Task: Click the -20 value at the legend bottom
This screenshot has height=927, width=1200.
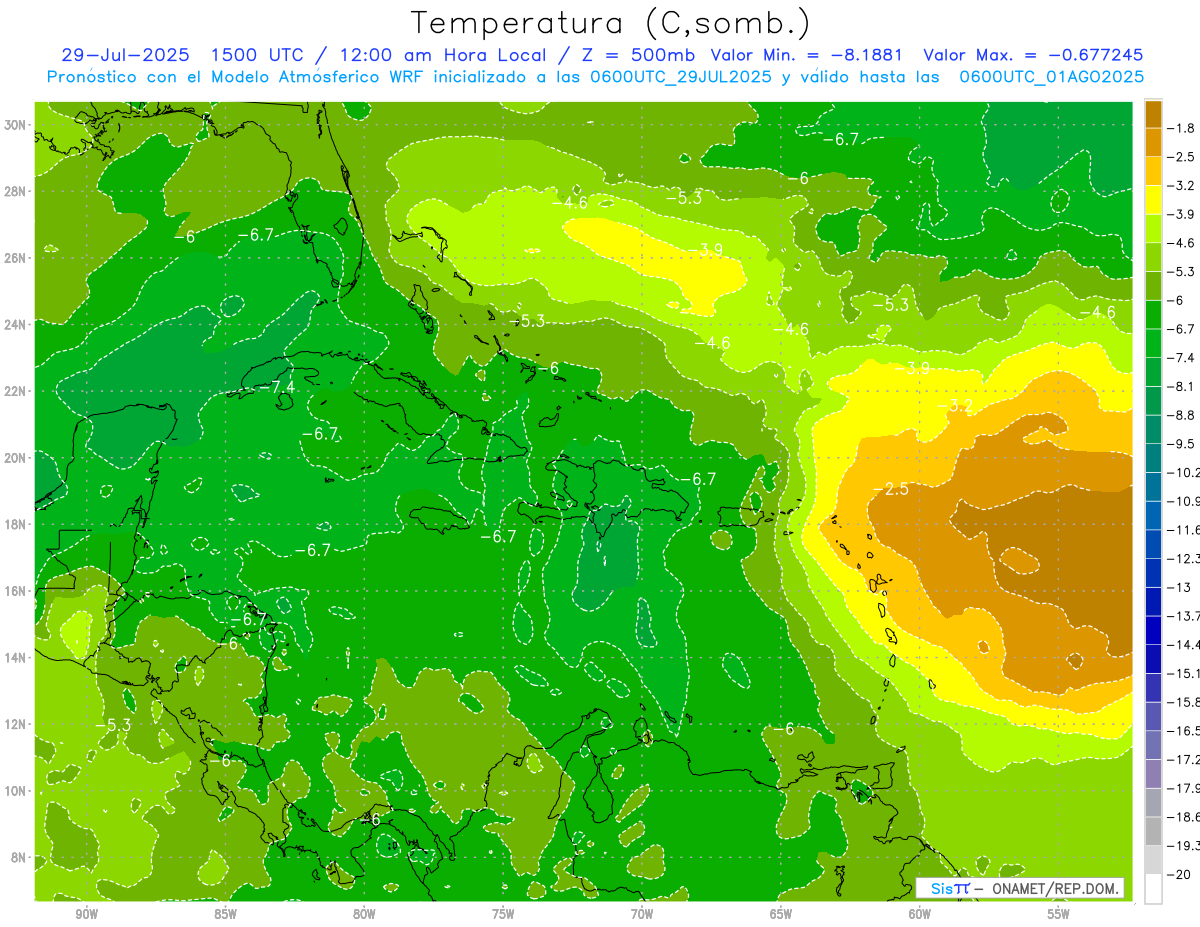Action: click(1179, 874)
